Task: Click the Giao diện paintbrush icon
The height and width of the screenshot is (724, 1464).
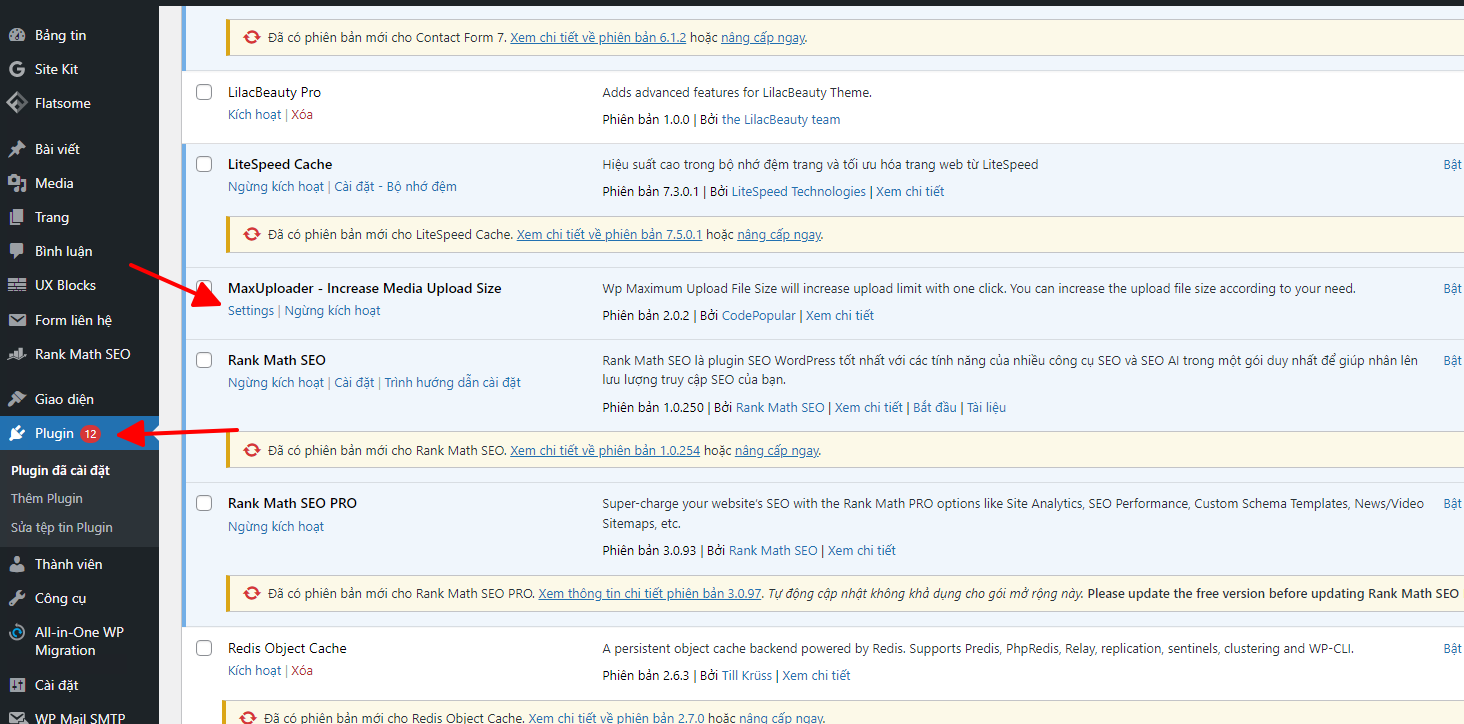Action: 17,399
